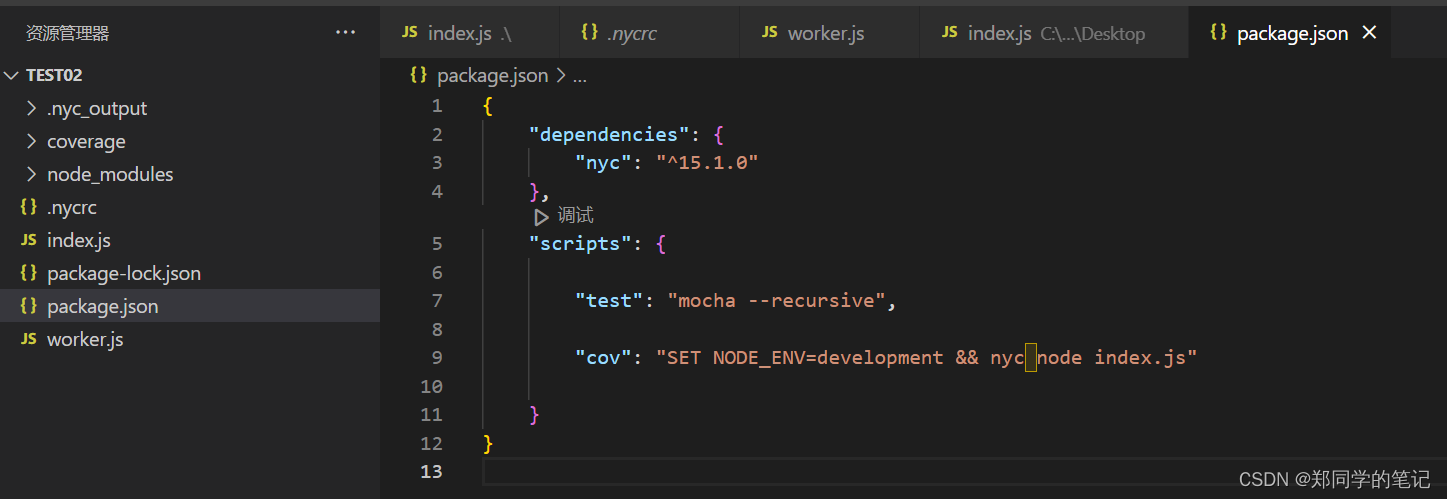Viewport: 1447px width, 499px height.
Task: Click the 调试 debug code lens
Action: pos(576,216)
